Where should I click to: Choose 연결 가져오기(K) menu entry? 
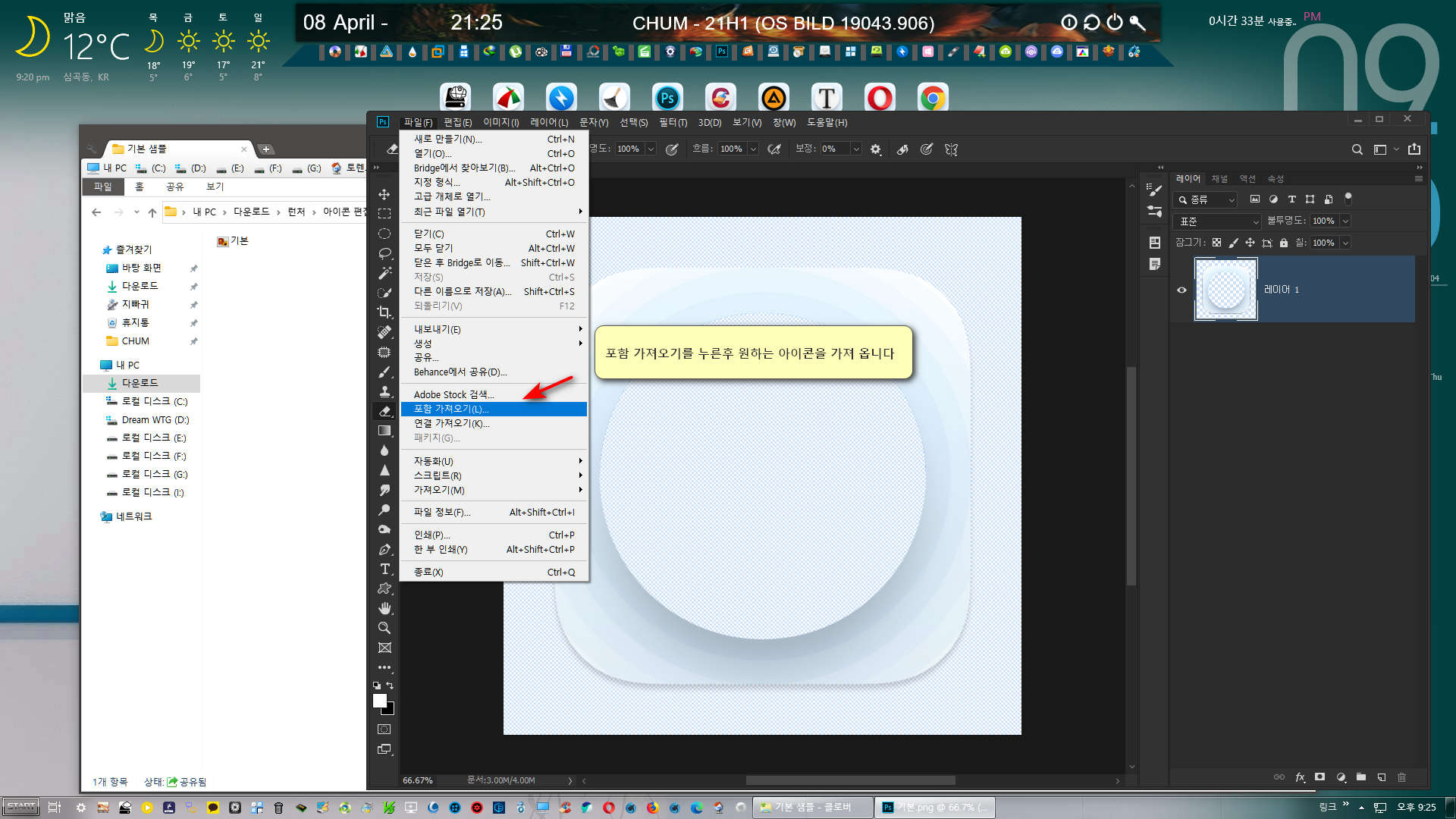494,423
